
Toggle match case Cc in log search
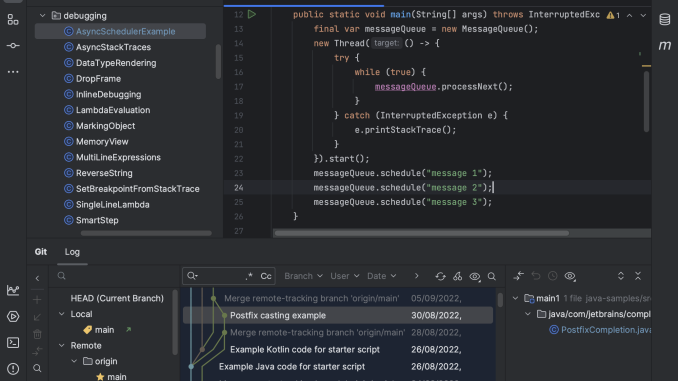tap(266, 276)
